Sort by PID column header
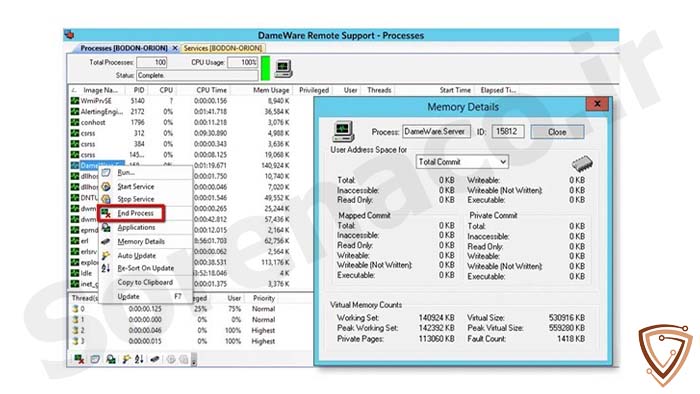The height and width of the screenshot is (394, 700). click(139, 90)
